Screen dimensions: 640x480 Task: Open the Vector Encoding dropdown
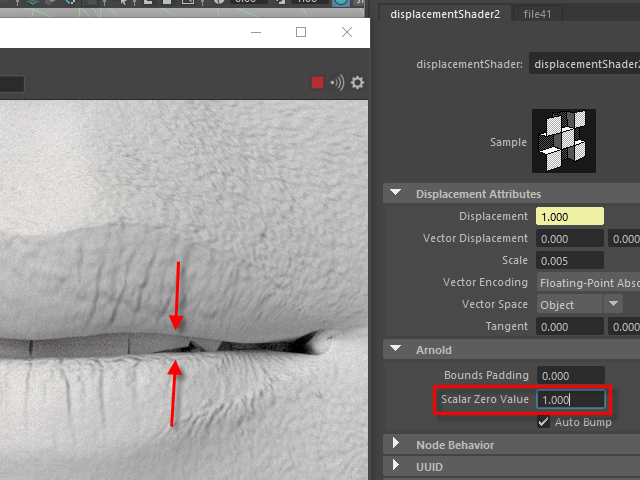tap(588, 282)
